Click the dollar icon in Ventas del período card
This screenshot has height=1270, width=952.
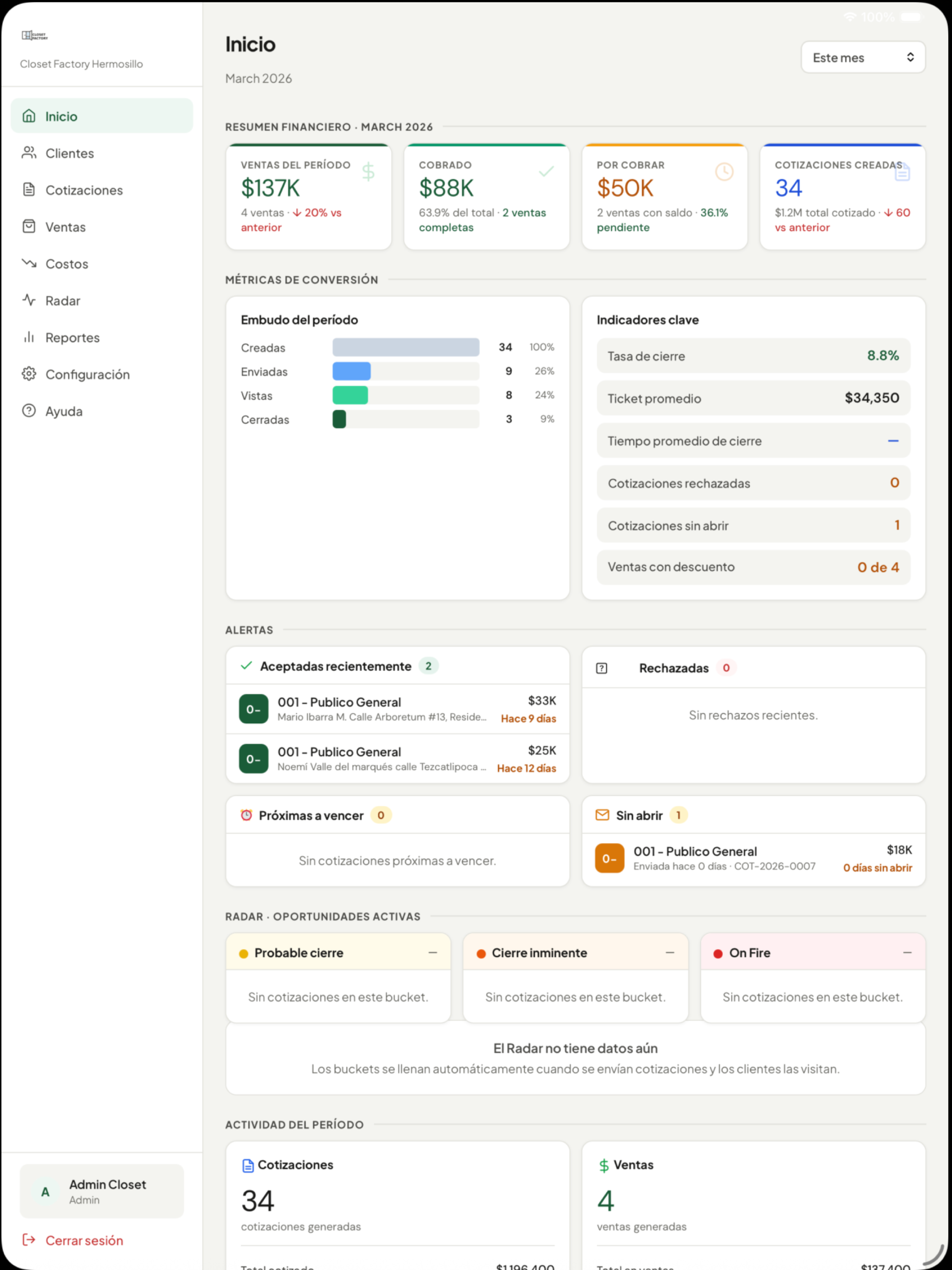368,171
